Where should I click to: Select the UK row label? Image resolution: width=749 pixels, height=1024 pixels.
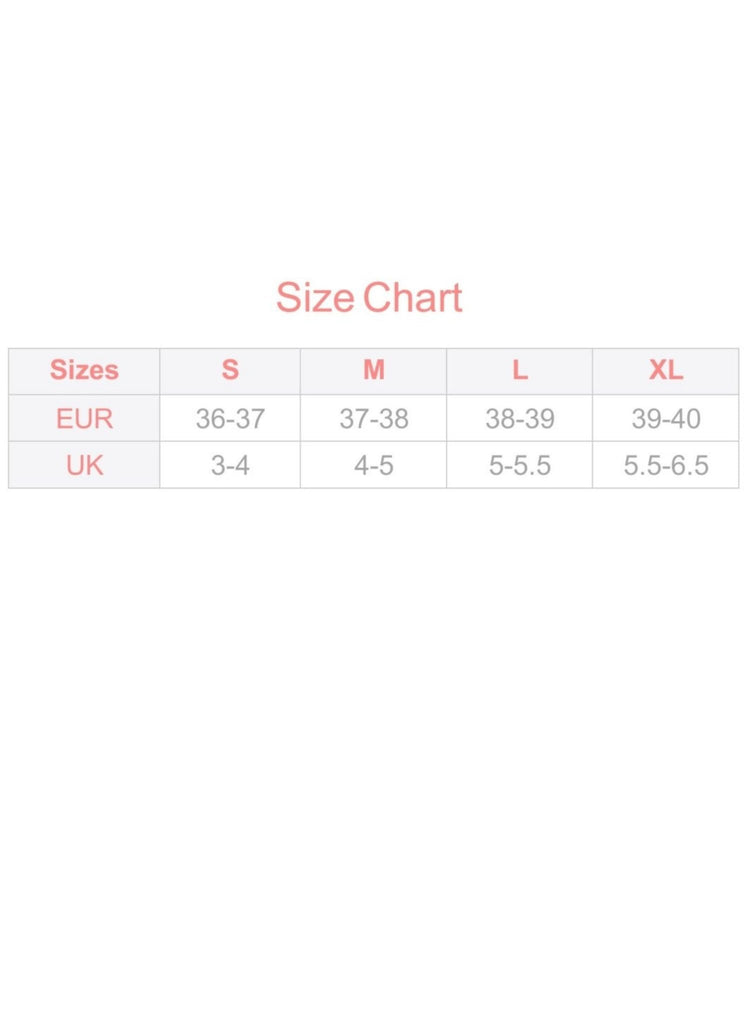84,465
